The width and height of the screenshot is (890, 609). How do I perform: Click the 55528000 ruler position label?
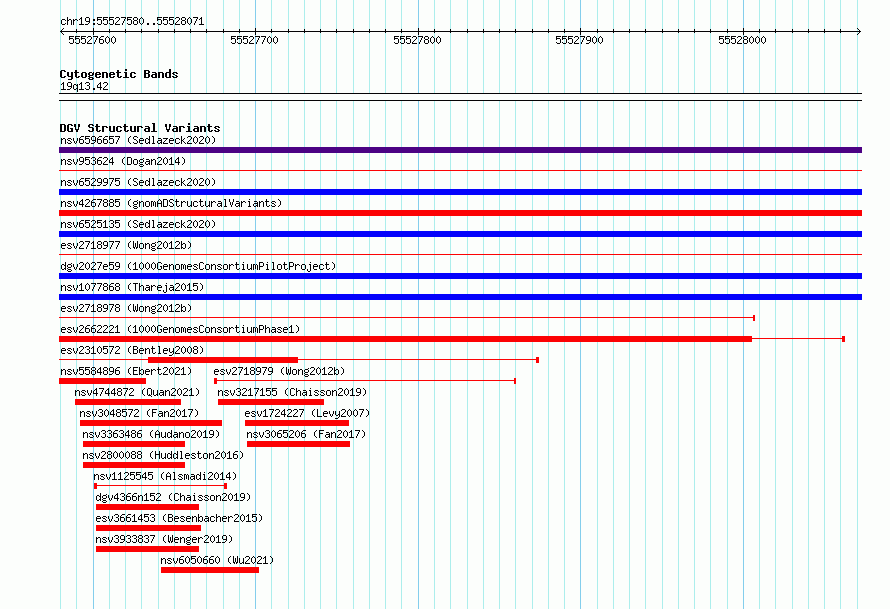coord(742,40)
